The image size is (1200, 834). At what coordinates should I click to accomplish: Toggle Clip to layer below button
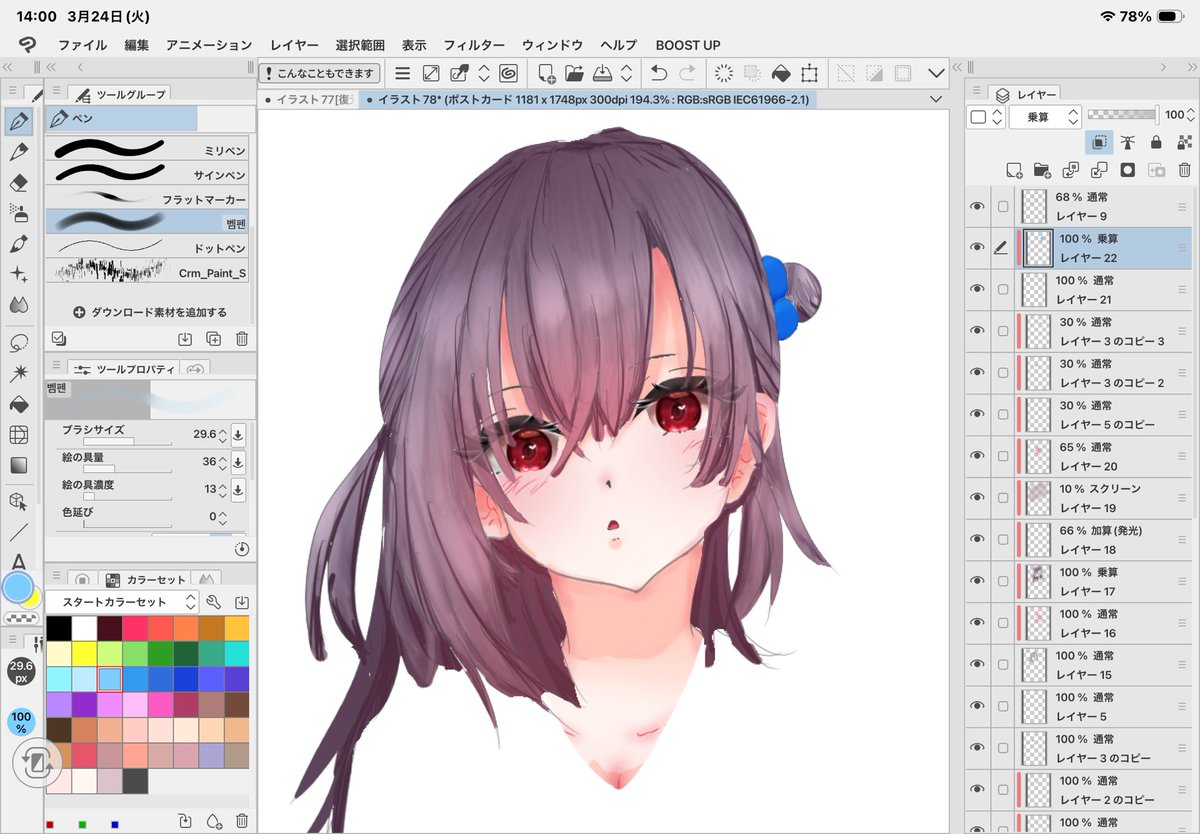coord(1099,142)
